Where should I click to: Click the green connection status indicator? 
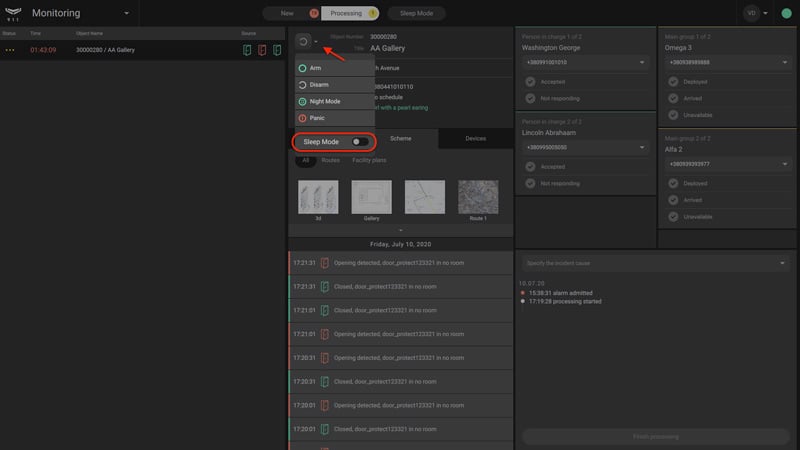(786, 13)
